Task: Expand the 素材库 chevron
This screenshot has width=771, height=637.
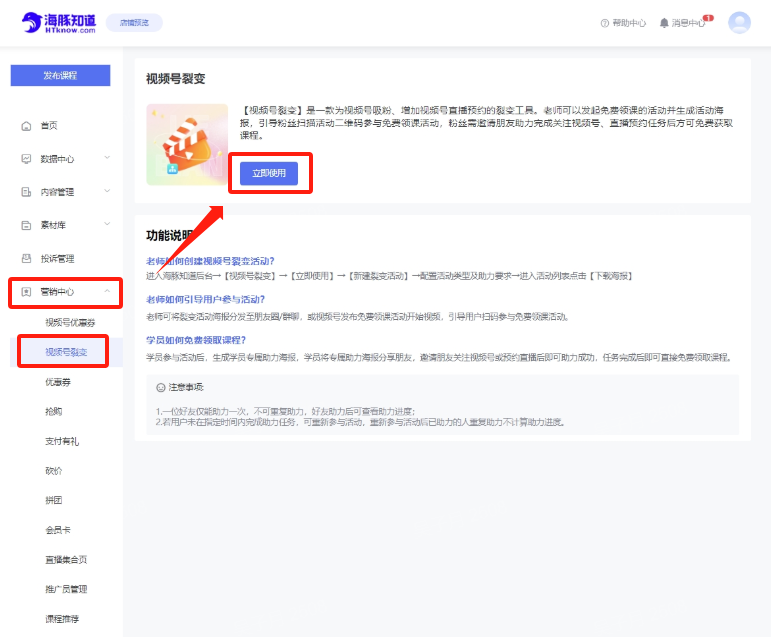Action: [107, 224]
